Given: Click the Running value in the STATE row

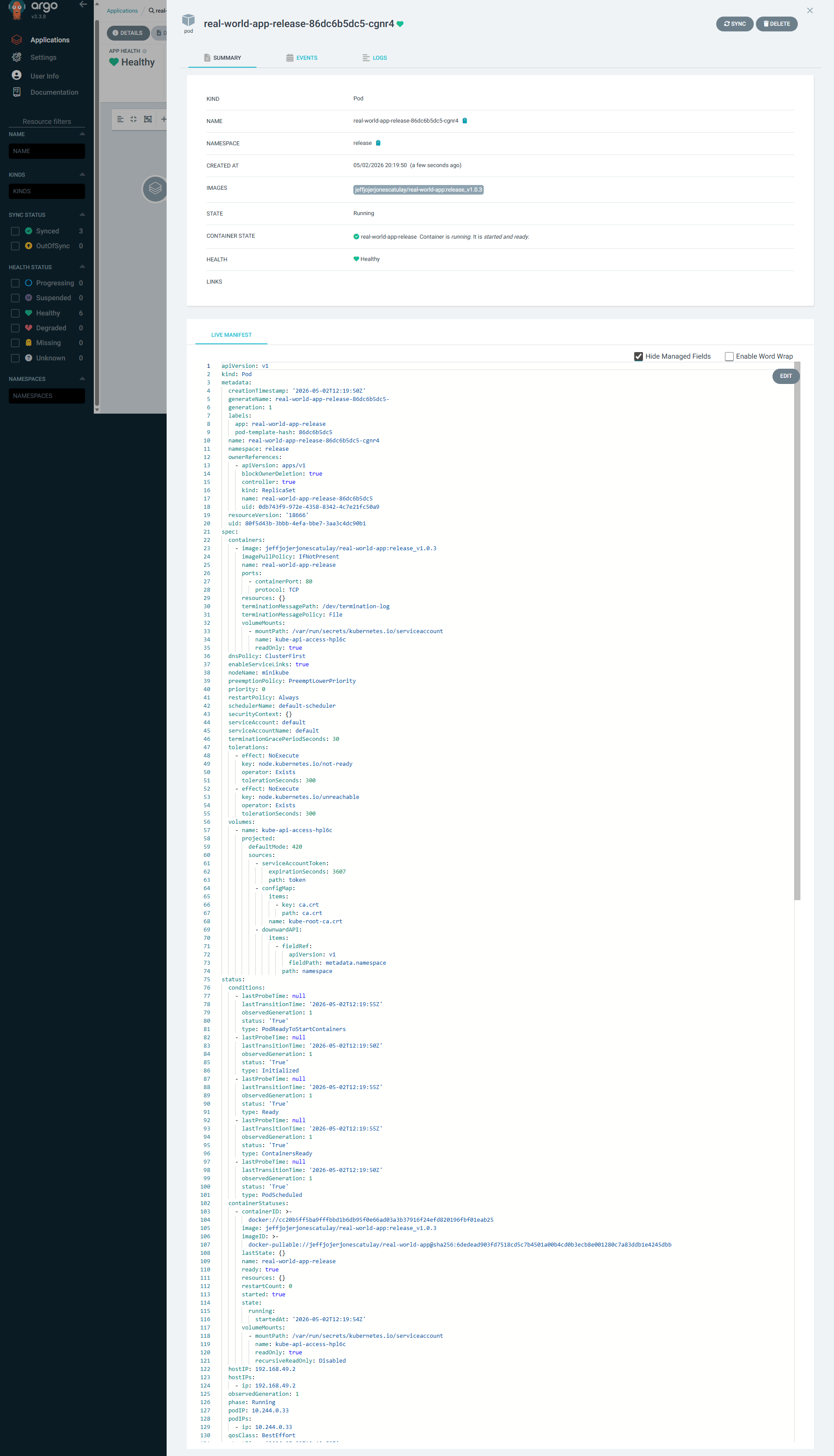Looking at the screenshot, I should click(363, 213).
